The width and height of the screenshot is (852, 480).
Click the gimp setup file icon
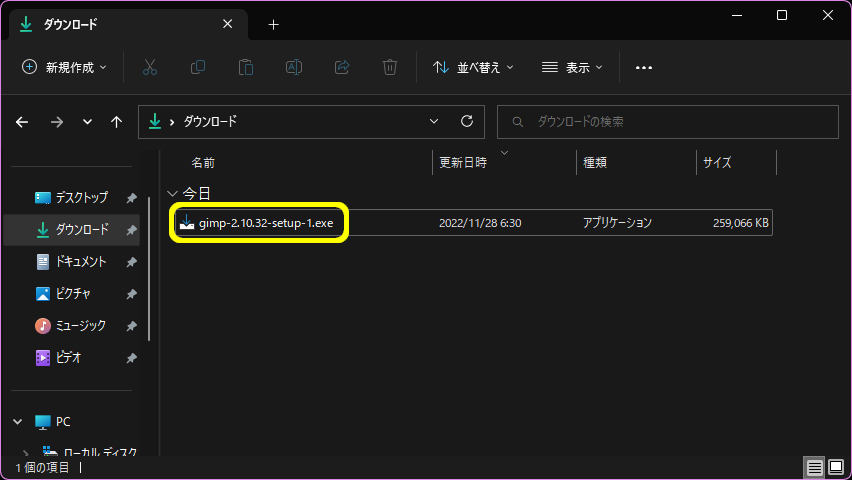pyautogui.click(x=187, y=222)
